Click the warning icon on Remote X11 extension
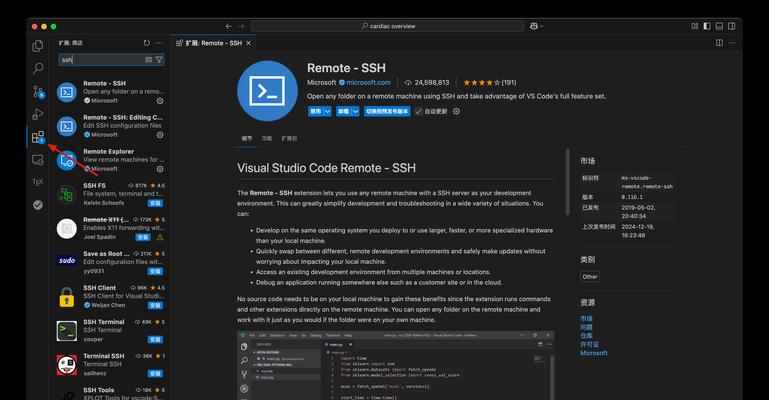The image size is (769, 400). [x=160, y=237]
